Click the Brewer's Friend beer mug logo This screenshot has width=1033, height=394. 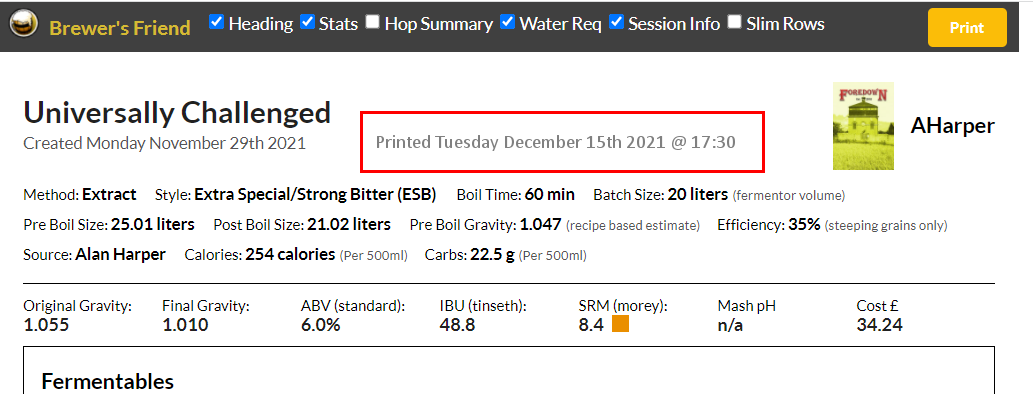[23, 26]
